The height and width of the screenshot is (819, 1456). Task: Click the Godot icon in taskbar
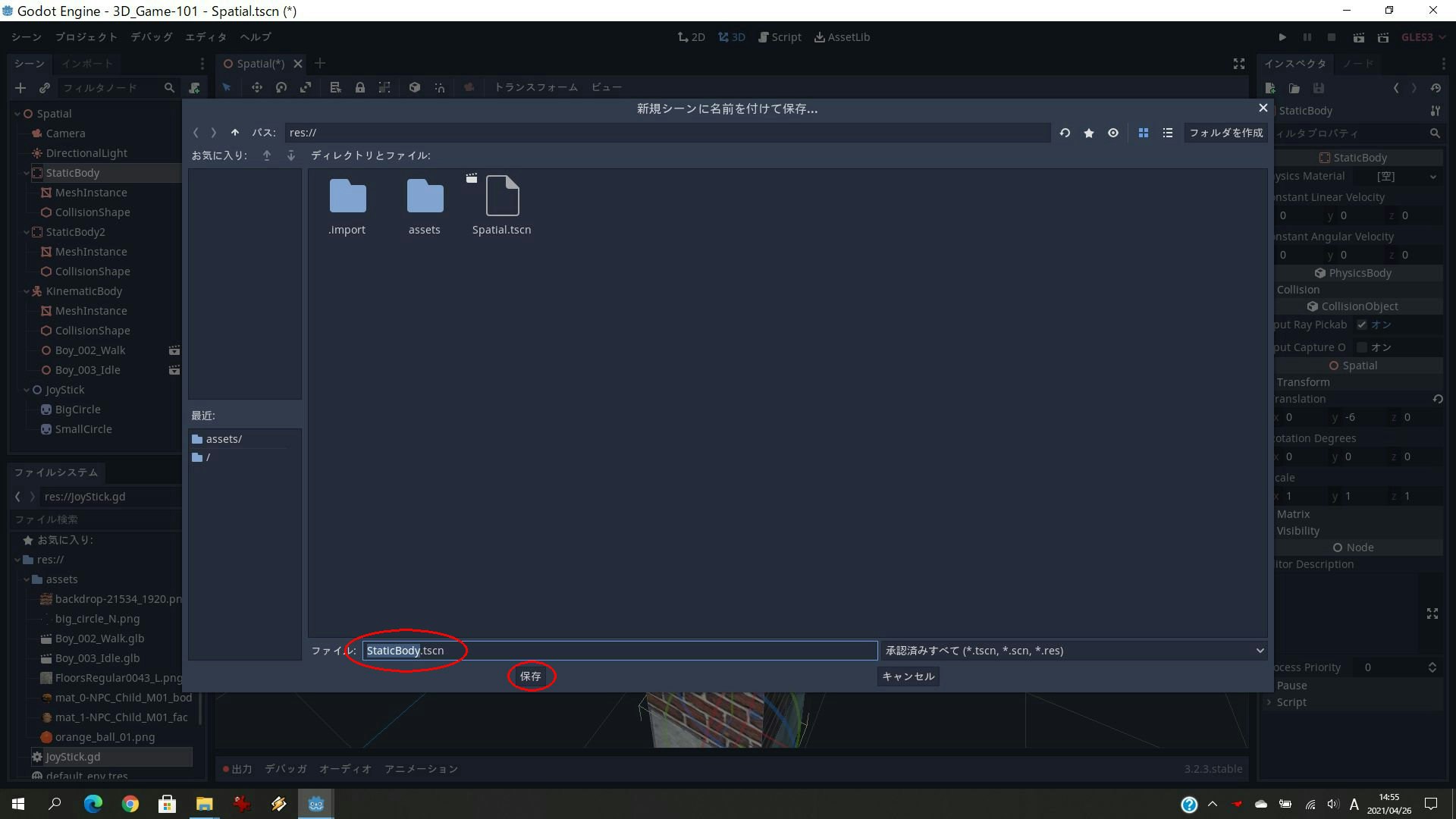[316, 804]
